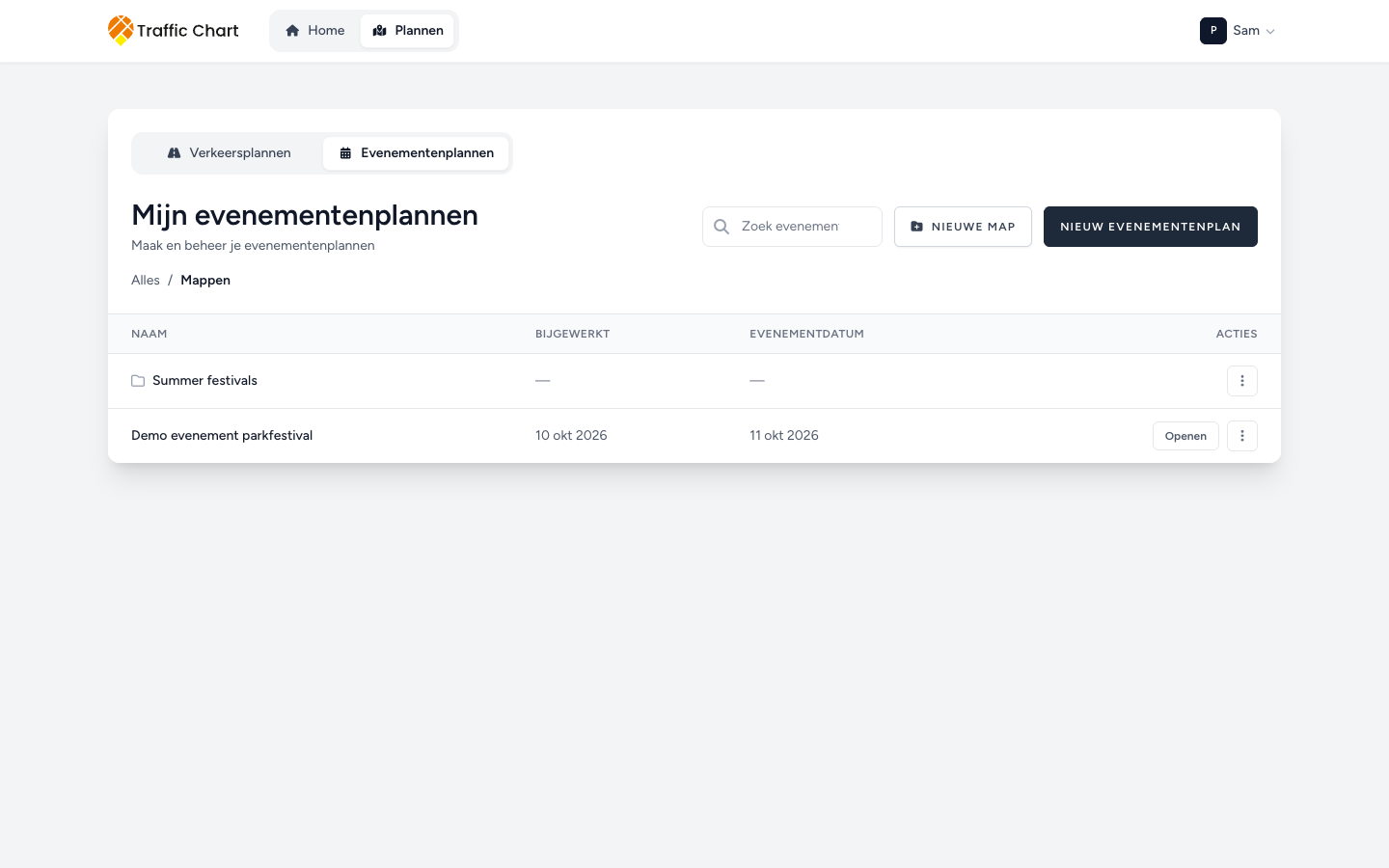1389x868 pixels.
Task: Open the Summer festivals folder name
Action: click(204, 381)
